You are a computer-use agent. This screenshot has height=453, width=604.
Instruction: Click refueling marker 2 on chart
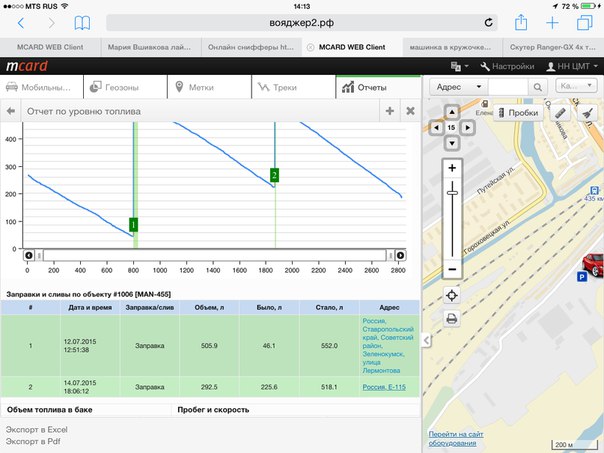pyautogui.click(x=274, y=175)
